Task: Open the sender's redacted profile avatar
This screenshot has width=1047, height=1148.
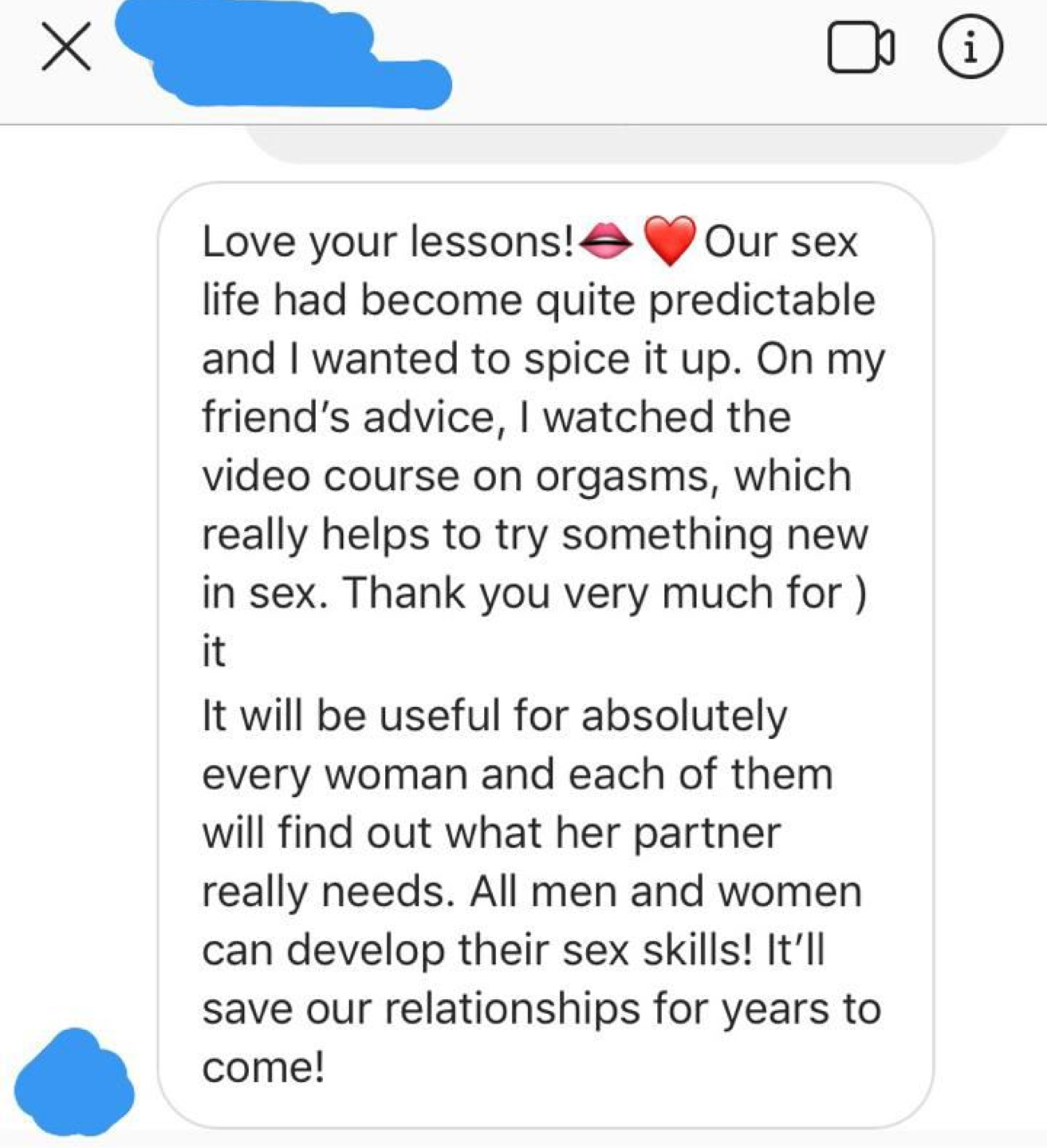Action: 73,1083
